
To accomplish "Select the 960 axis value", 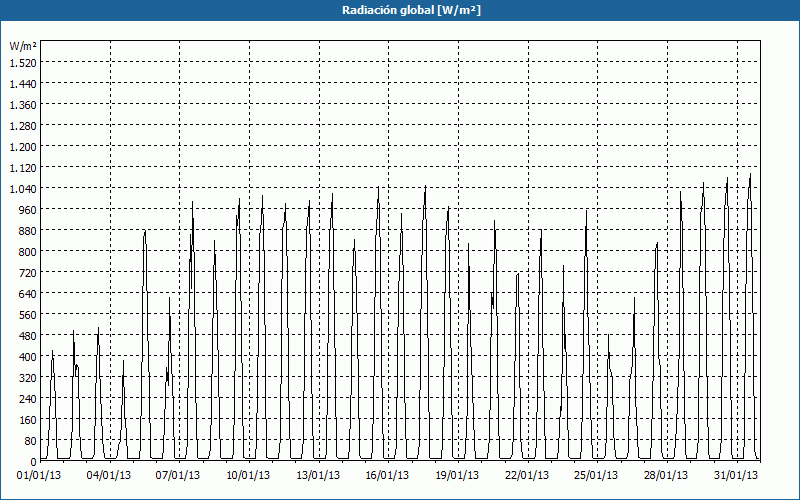I will pyautogui.click(x=28, y=210).
